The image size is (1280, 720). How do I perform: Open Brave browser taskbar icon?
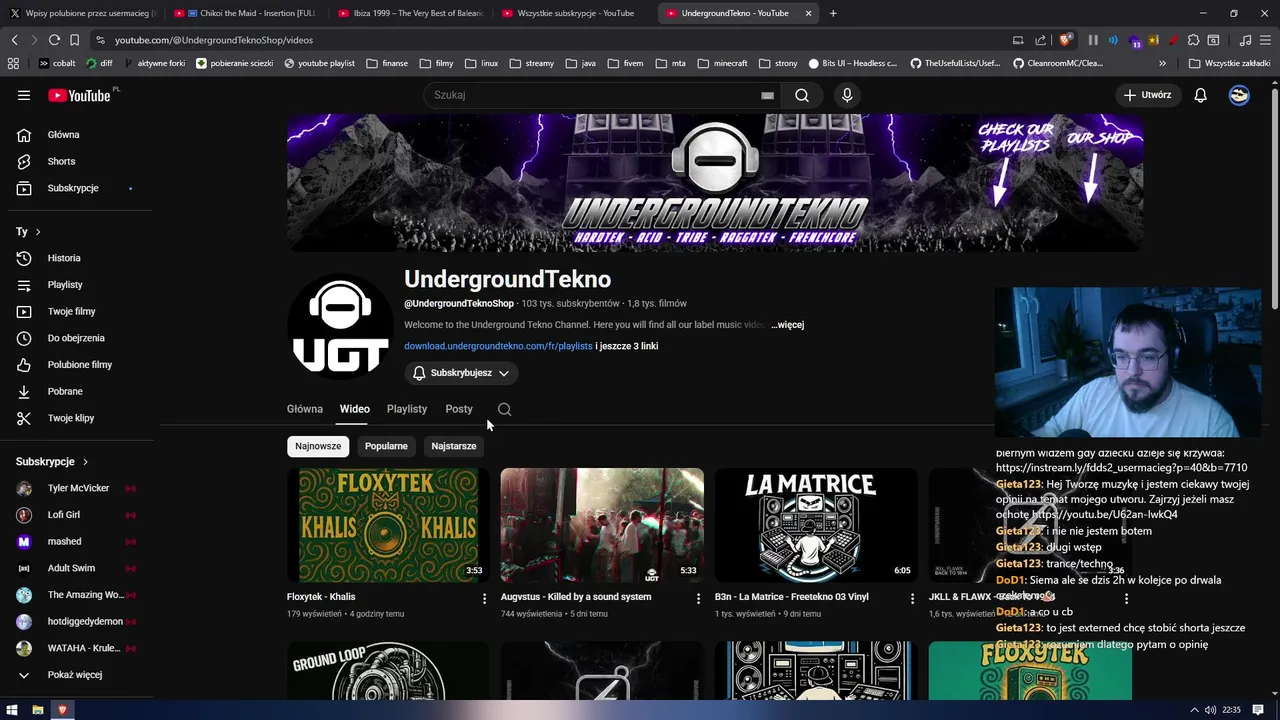click(x=62, y=710)
